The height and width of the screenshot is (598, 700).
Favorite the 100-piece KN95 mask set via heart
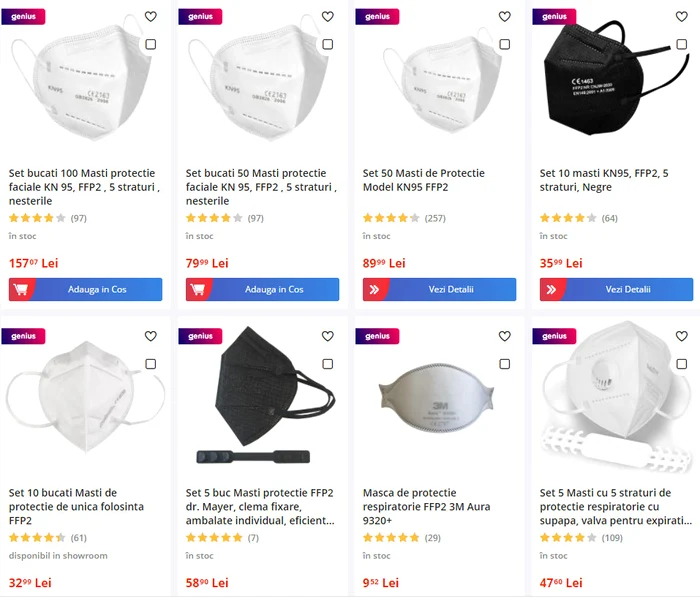[150, 17]
